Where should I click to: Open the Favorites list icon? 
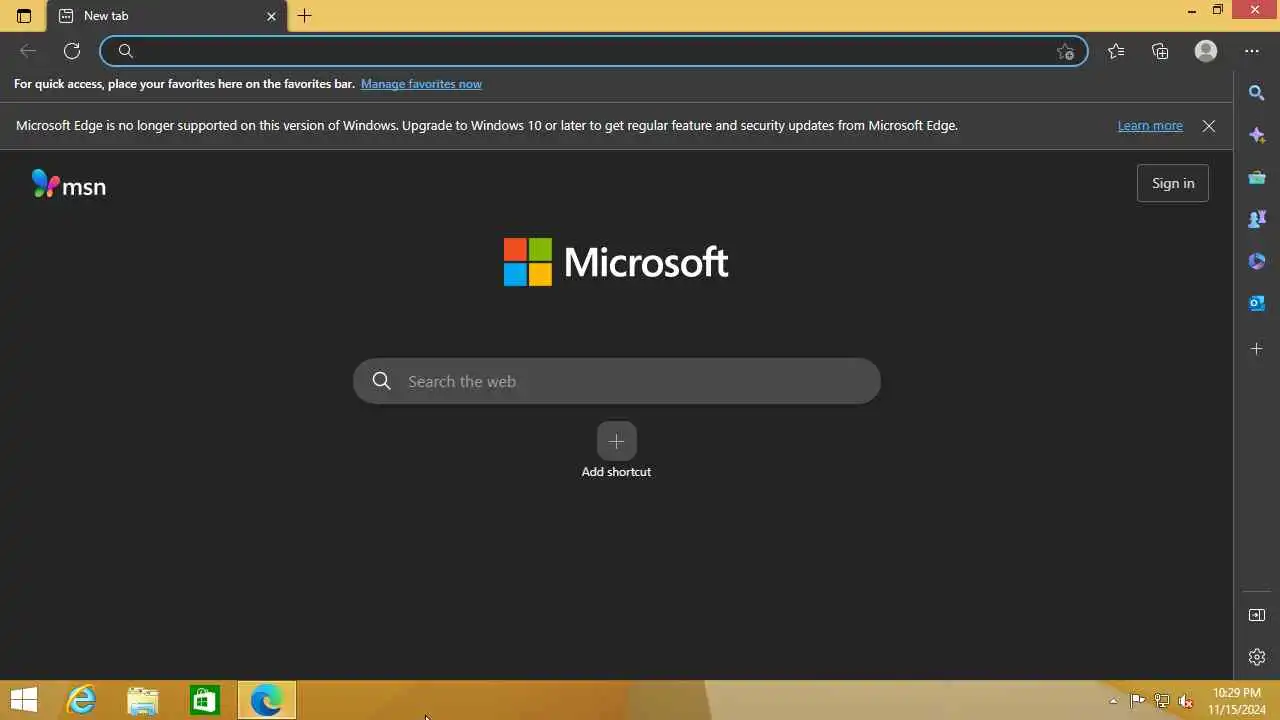pyautogui.click(x=1116, y=51)
